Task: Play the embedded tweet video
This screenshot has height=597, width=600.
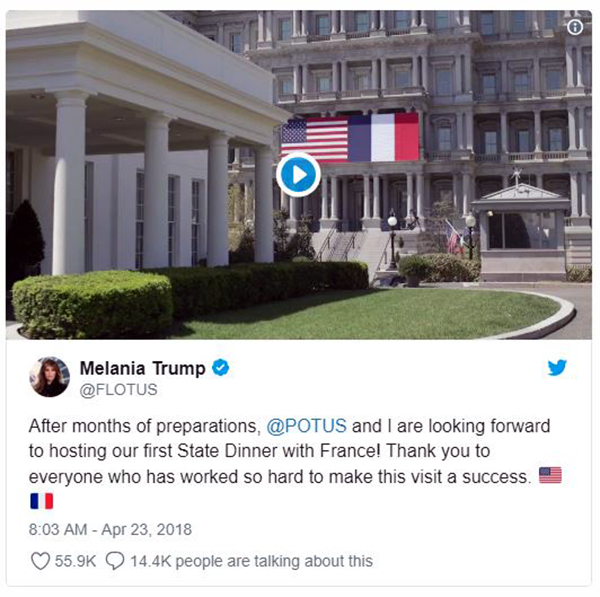Action: [298, 175]
